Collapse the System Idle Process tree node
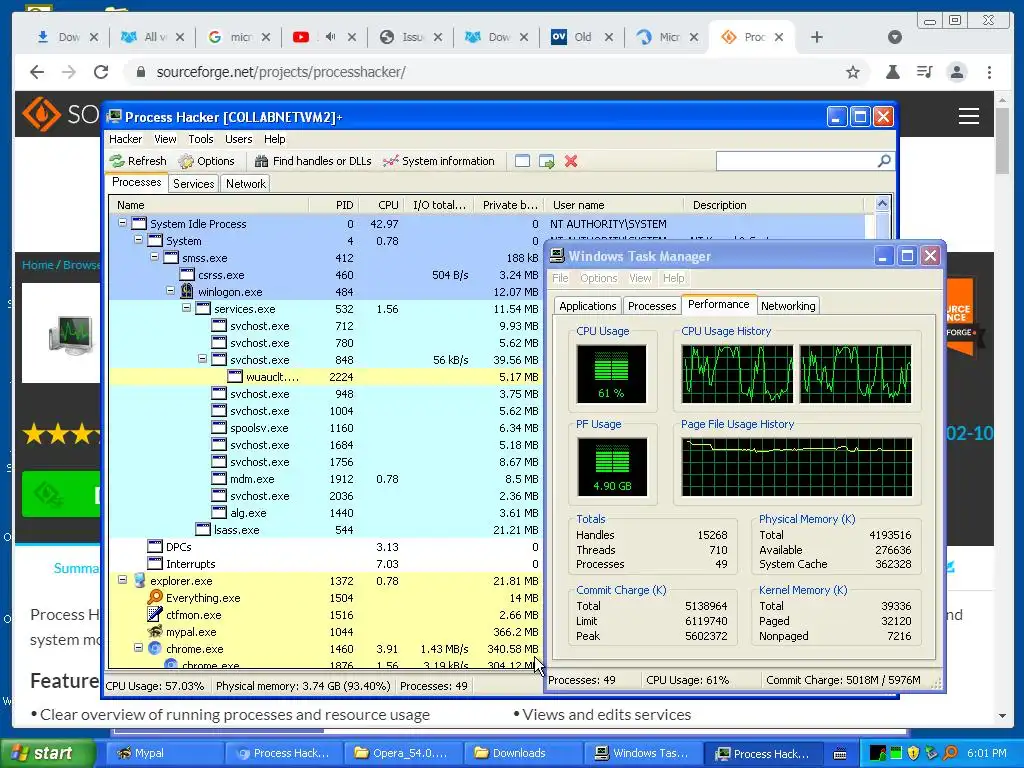 pyautogui.click(x=122, y=223)
